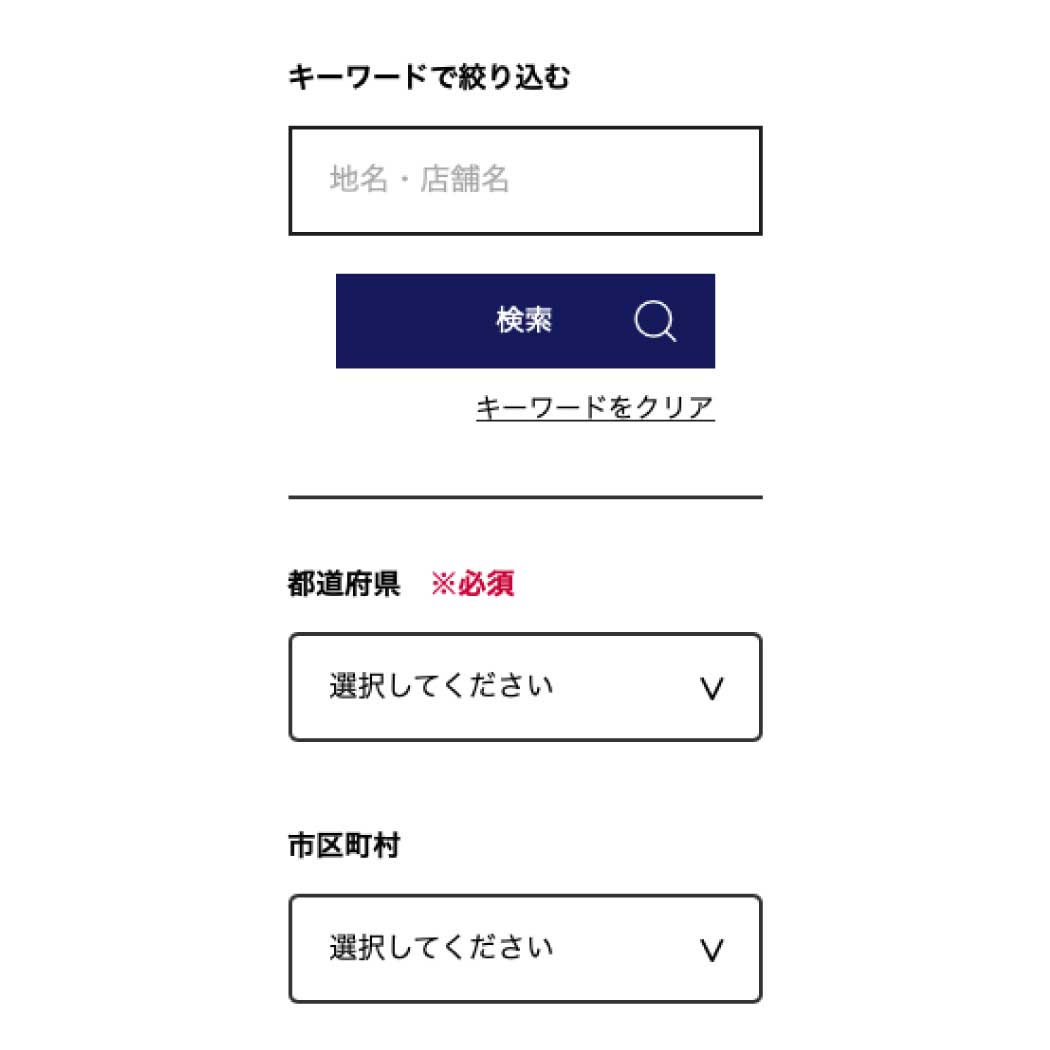Click the blank middle area of 市区町村 dropdown
1050x1050 pixels.
(626, 948)
